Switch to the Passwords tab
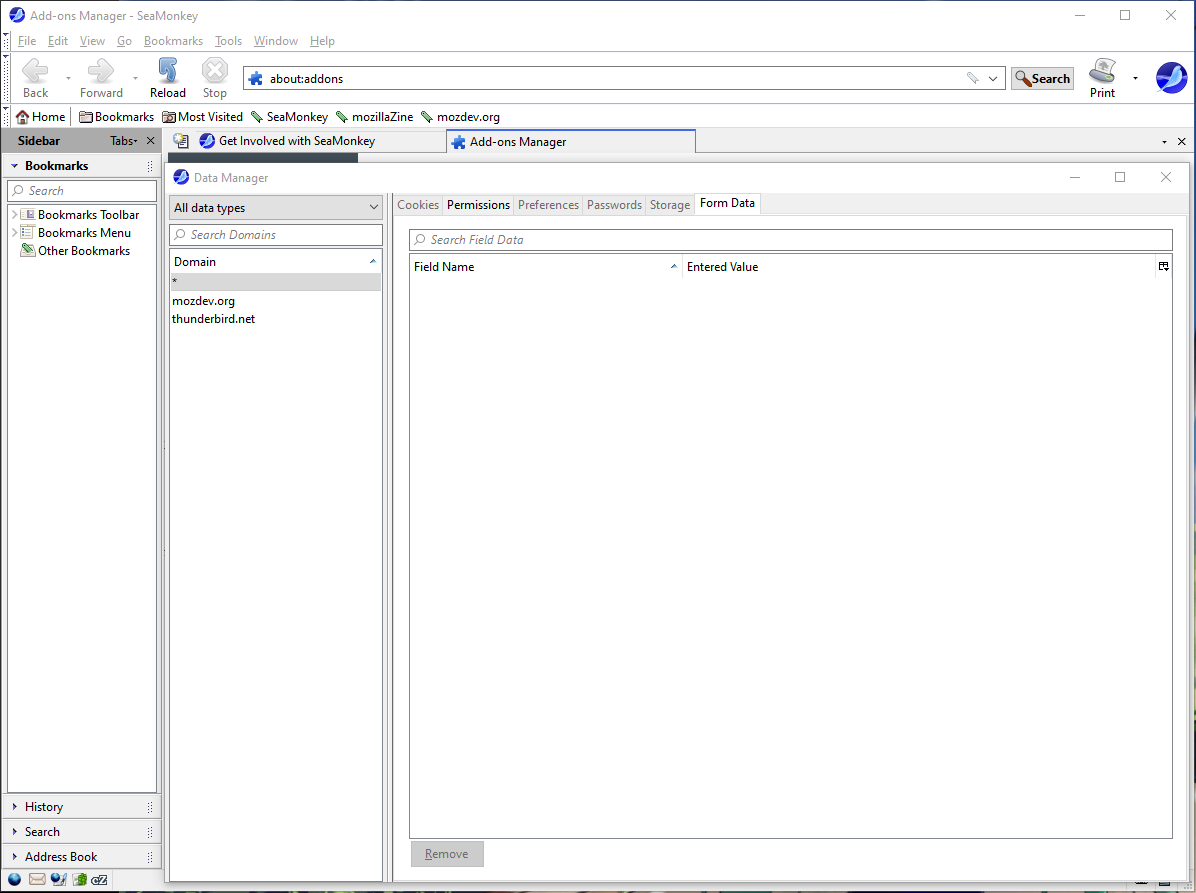1196x893 pixels. pos(613,204)
